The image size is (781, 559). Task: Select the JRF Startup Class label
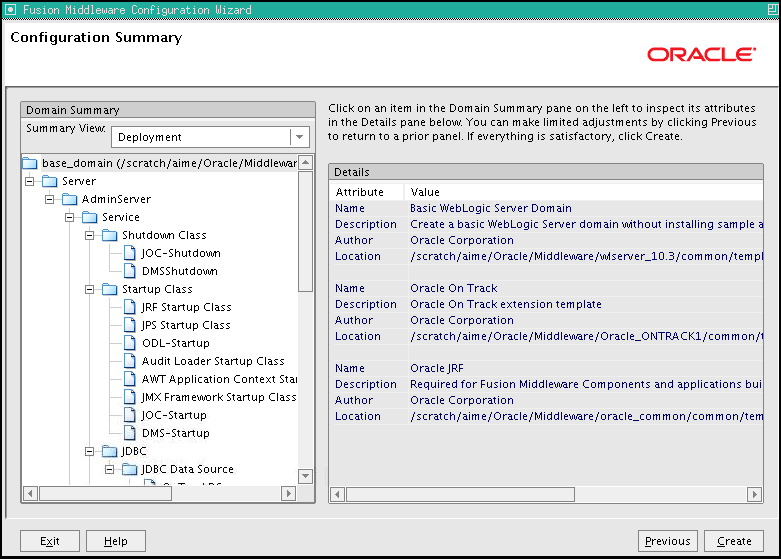pos(186,307)
